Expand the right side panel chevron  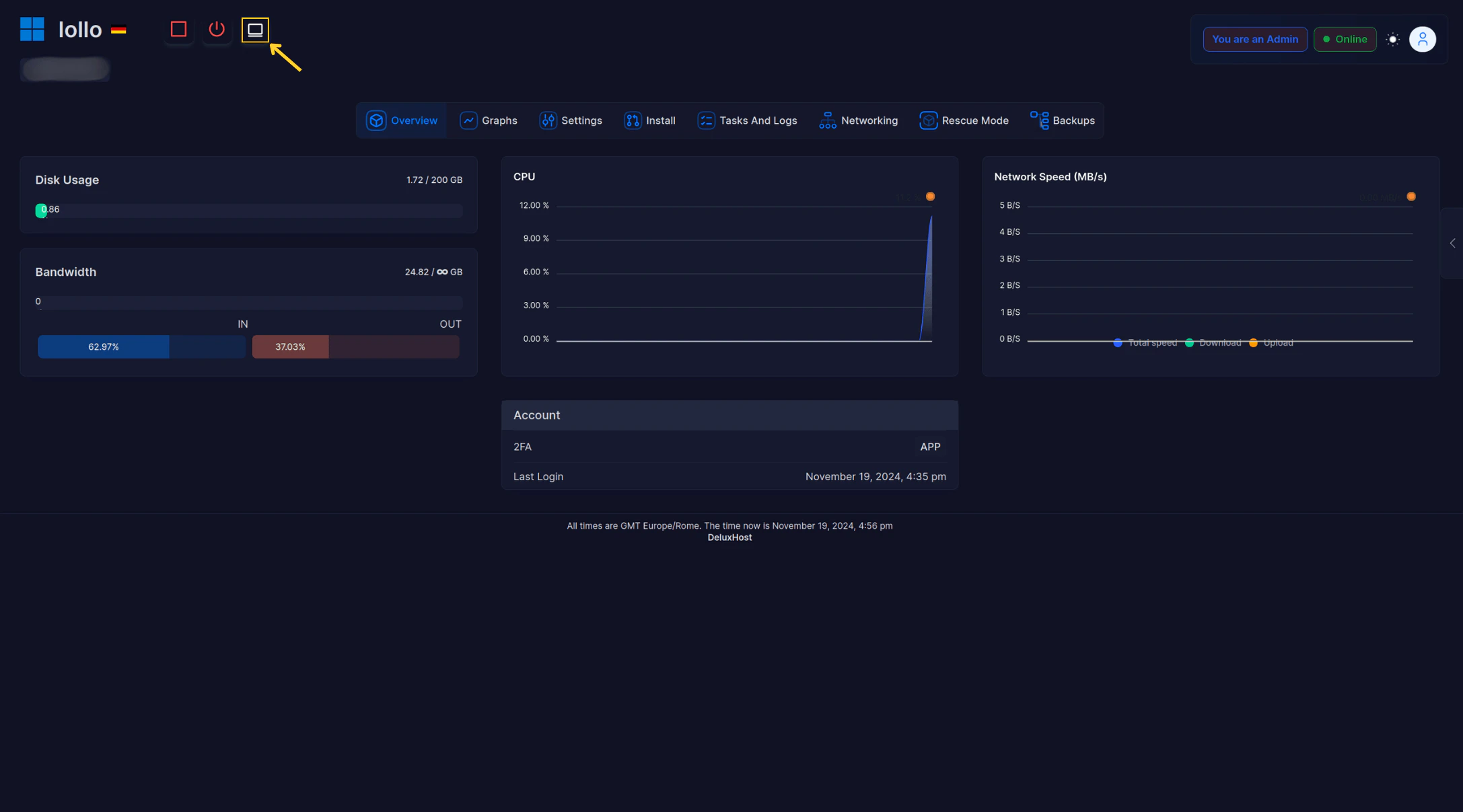coord(1452,244)
